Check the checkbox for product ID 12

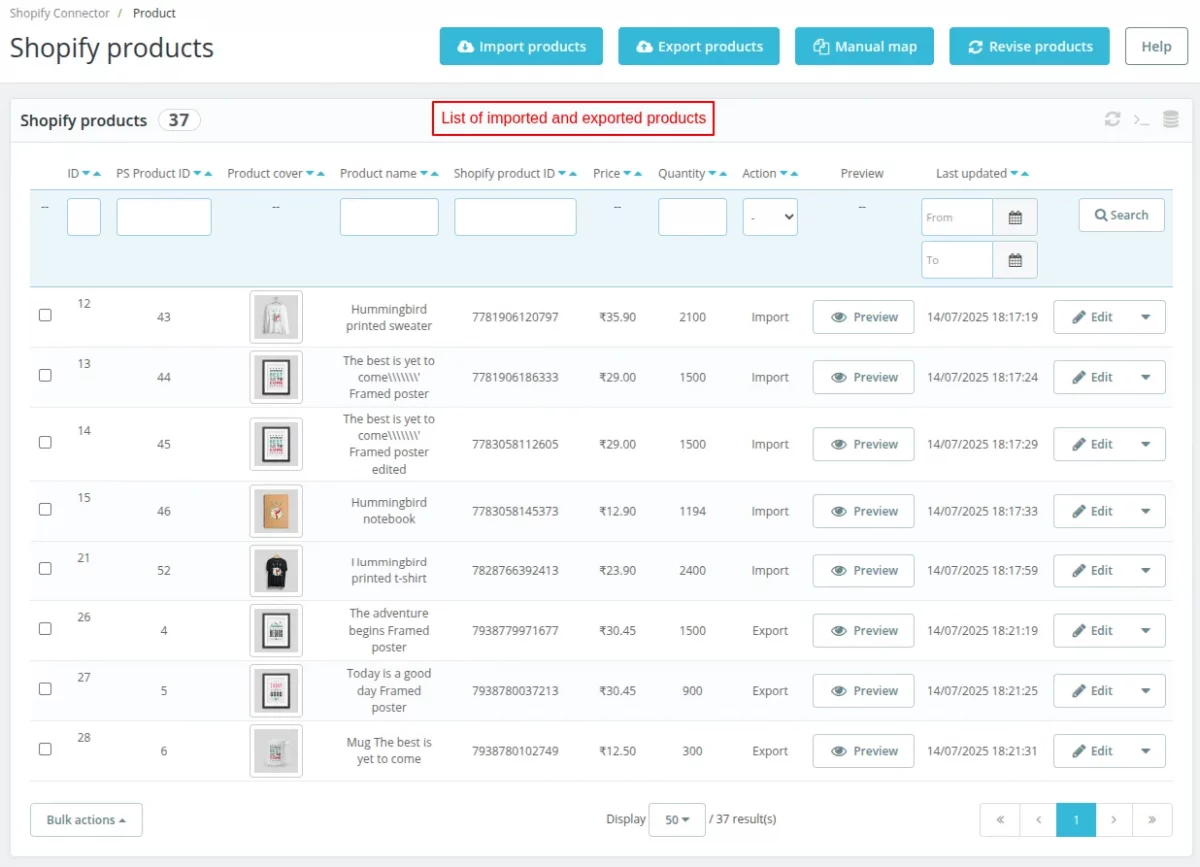click(x=45, y=315)
